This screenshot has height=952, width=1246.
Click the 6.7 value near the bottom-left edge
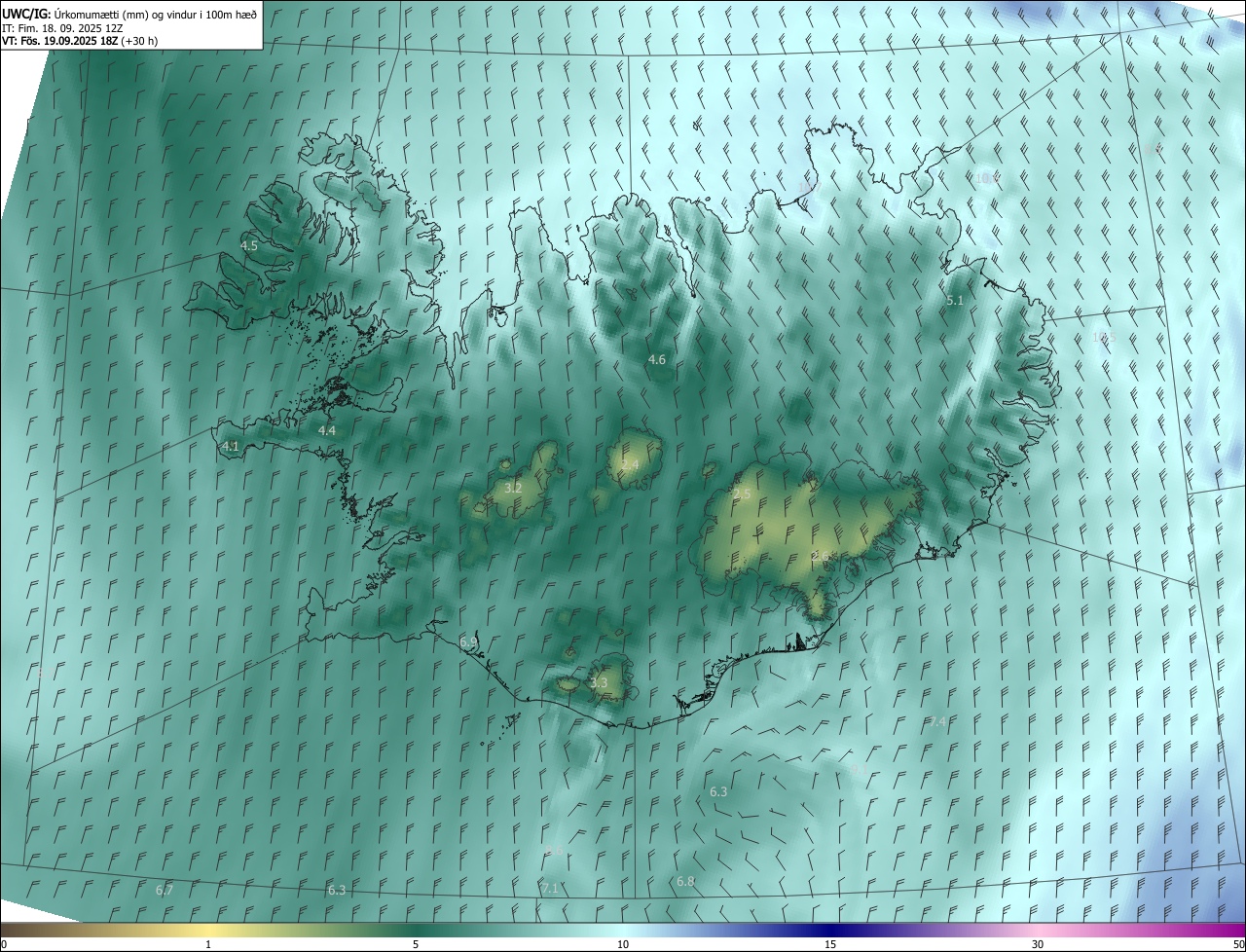click(x=165, y=891)
